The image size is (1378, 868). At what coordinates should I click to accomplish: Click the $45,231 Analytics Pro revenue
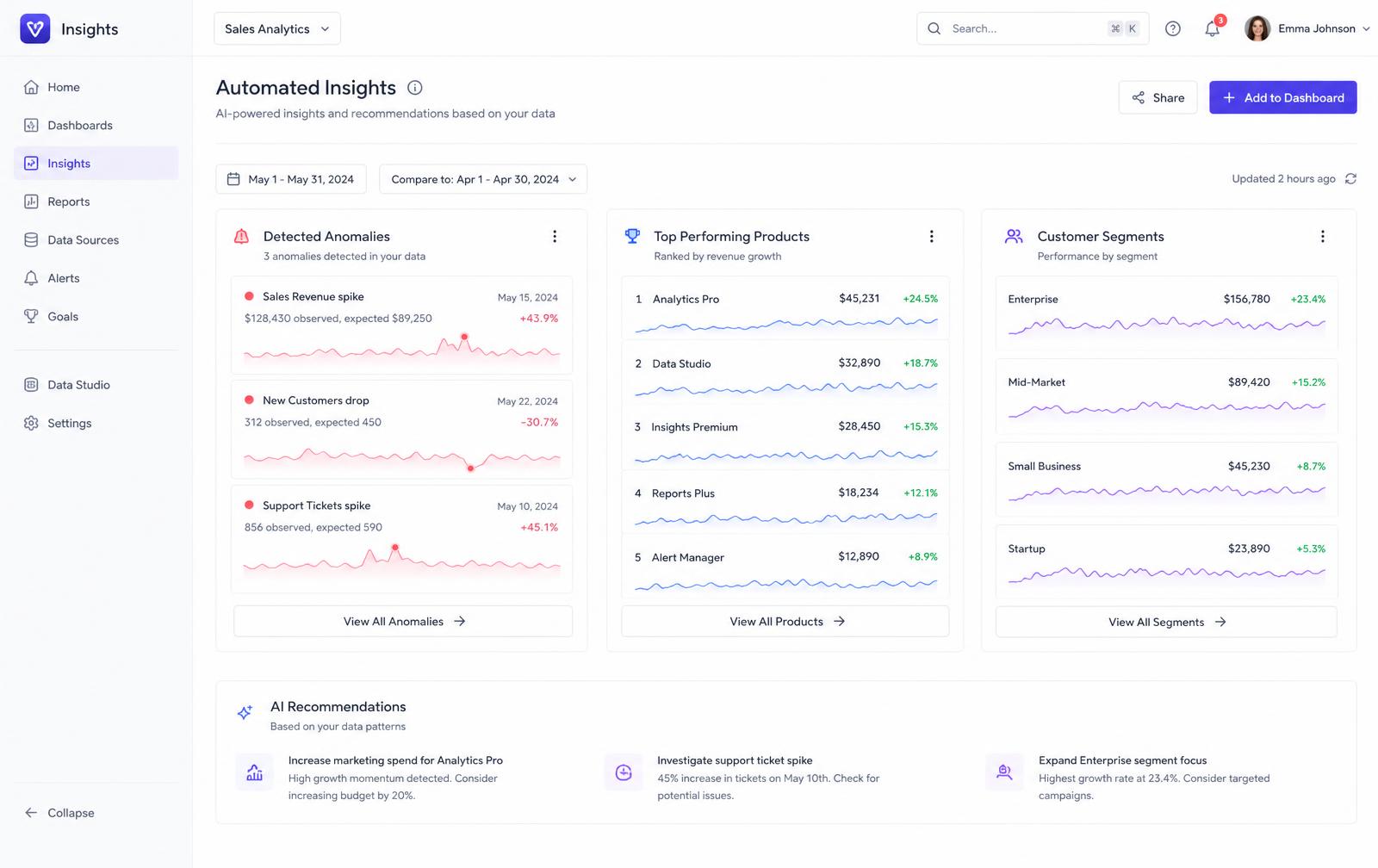point(860,298)
